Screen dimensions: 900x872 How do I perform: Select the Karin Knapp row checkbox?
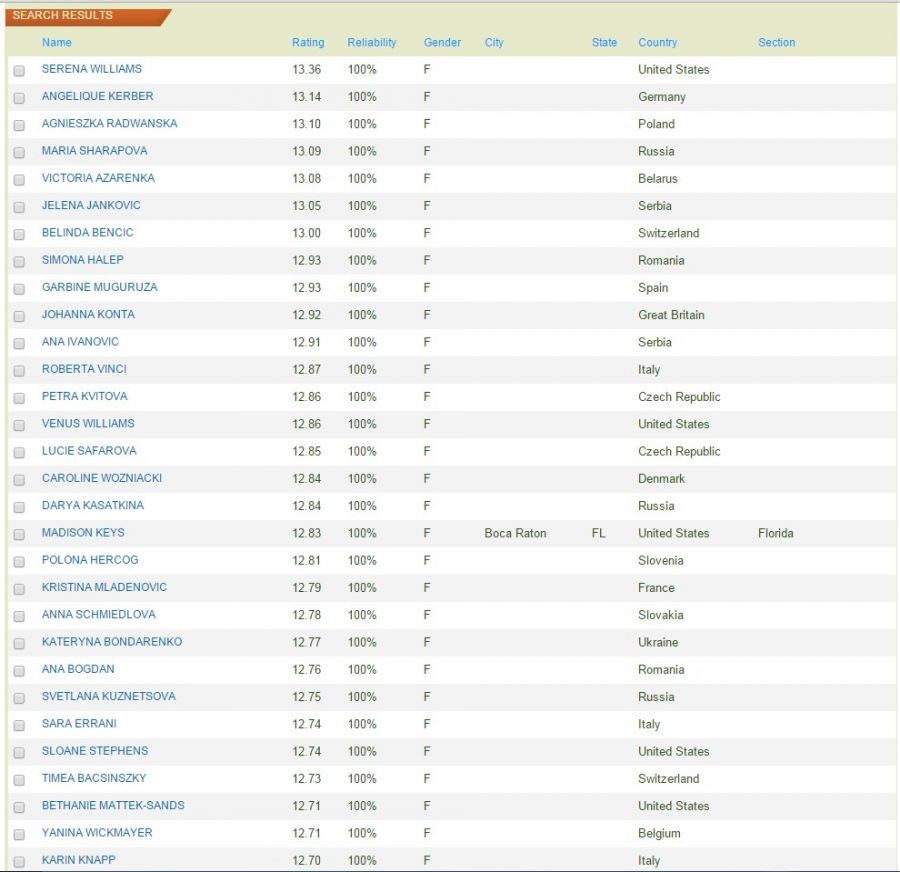pyautogui.click(x=19, y=862)
